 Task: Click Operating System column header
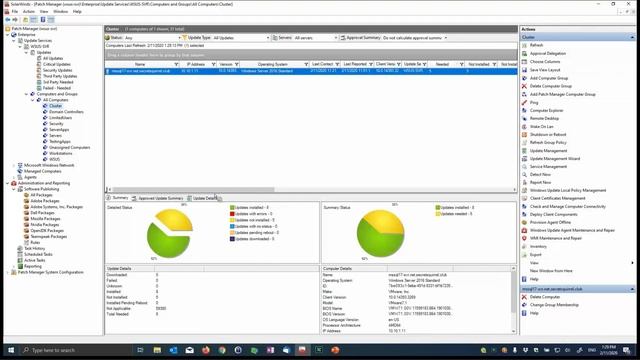coord(272,64)
